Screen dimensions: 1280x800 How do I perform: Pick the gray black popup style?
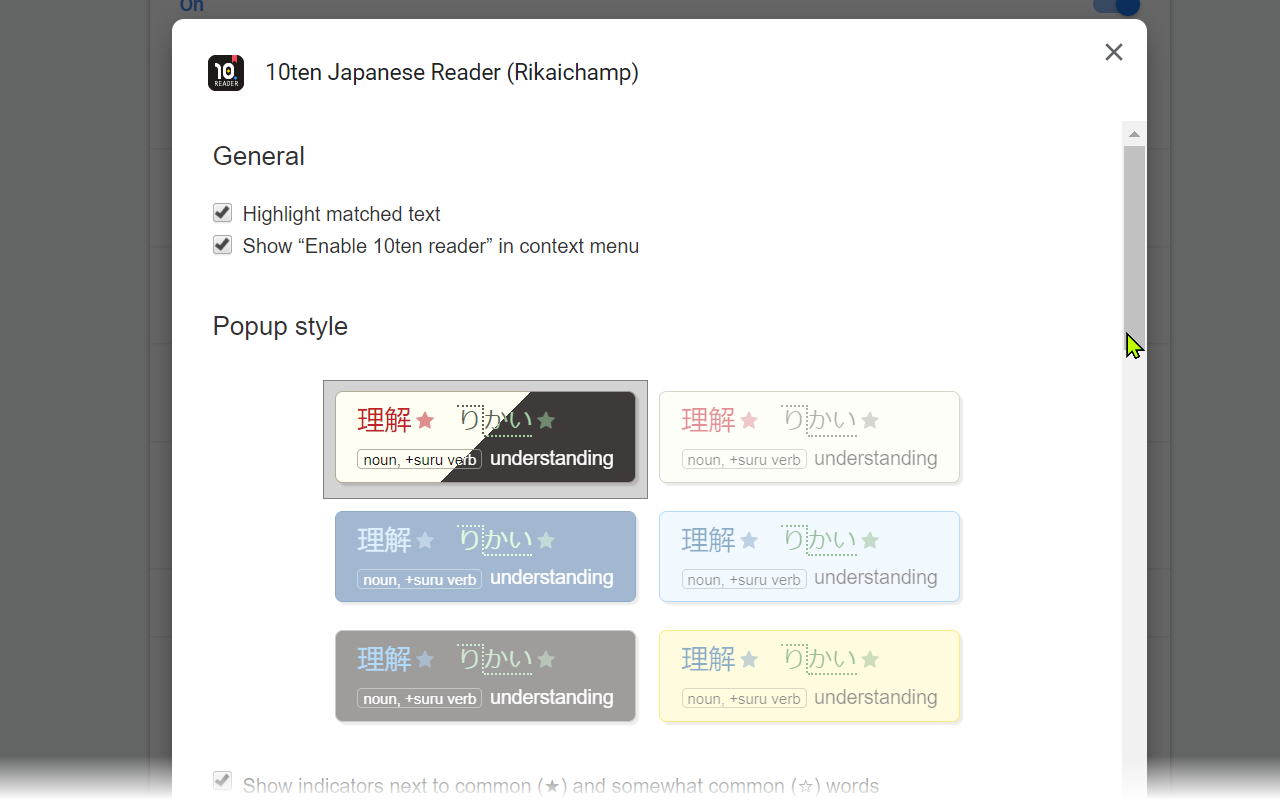click(485, 676)
